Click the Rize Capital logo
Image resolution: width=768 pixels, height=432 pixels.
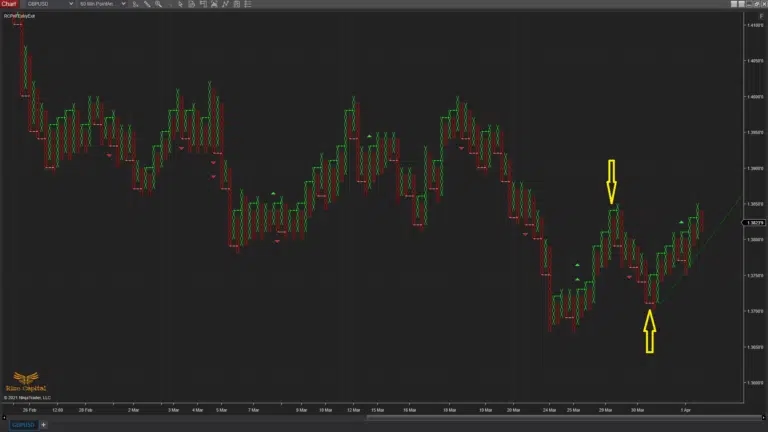(26, 383)
